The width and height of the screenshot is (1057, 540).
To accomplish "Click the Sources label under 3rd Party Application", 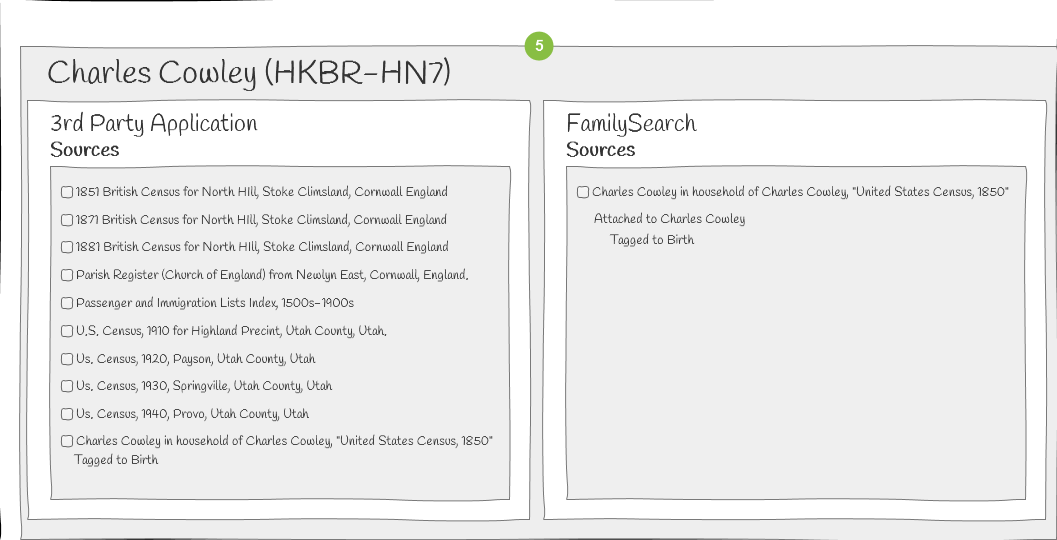I will click(85, 150).
